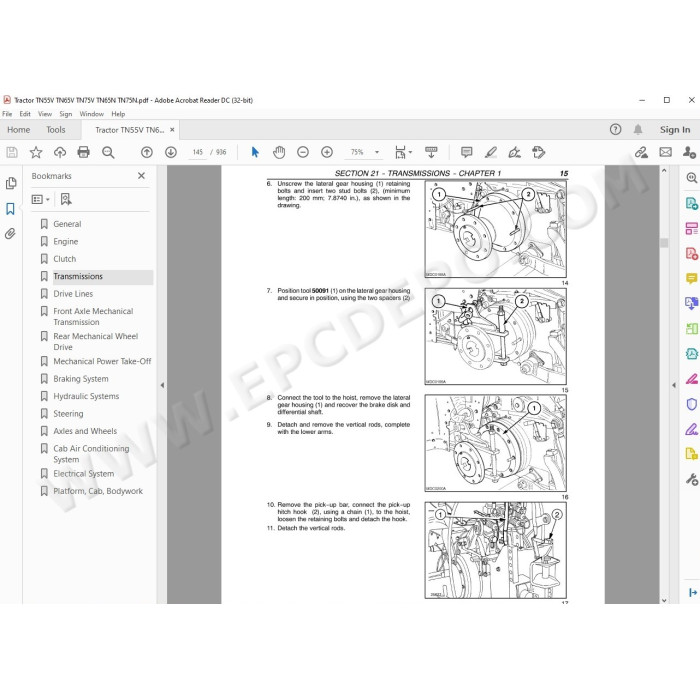The width and height of the screenshot is (700, 700).
Task: Switch to Home tab
Action: [18, 130]
